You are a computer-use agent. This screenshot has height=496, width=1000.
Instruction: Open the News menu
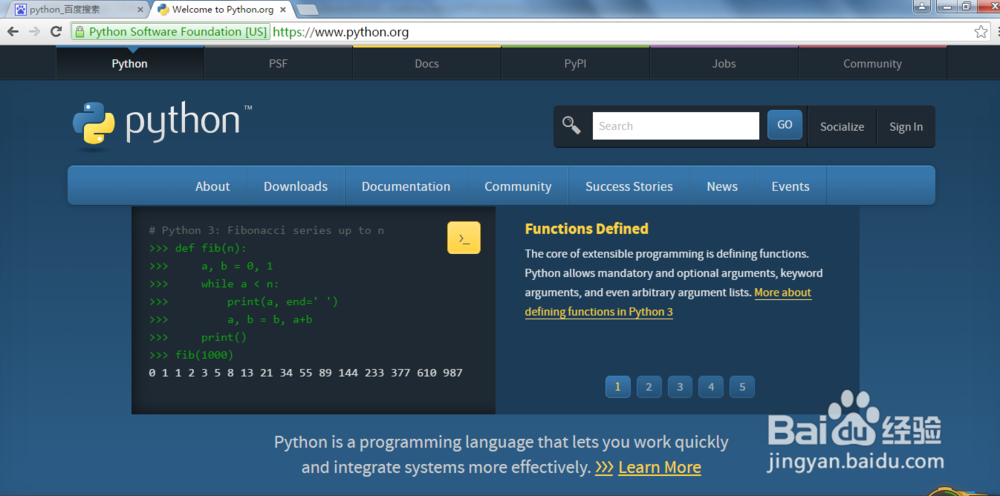tap(722, 186)
